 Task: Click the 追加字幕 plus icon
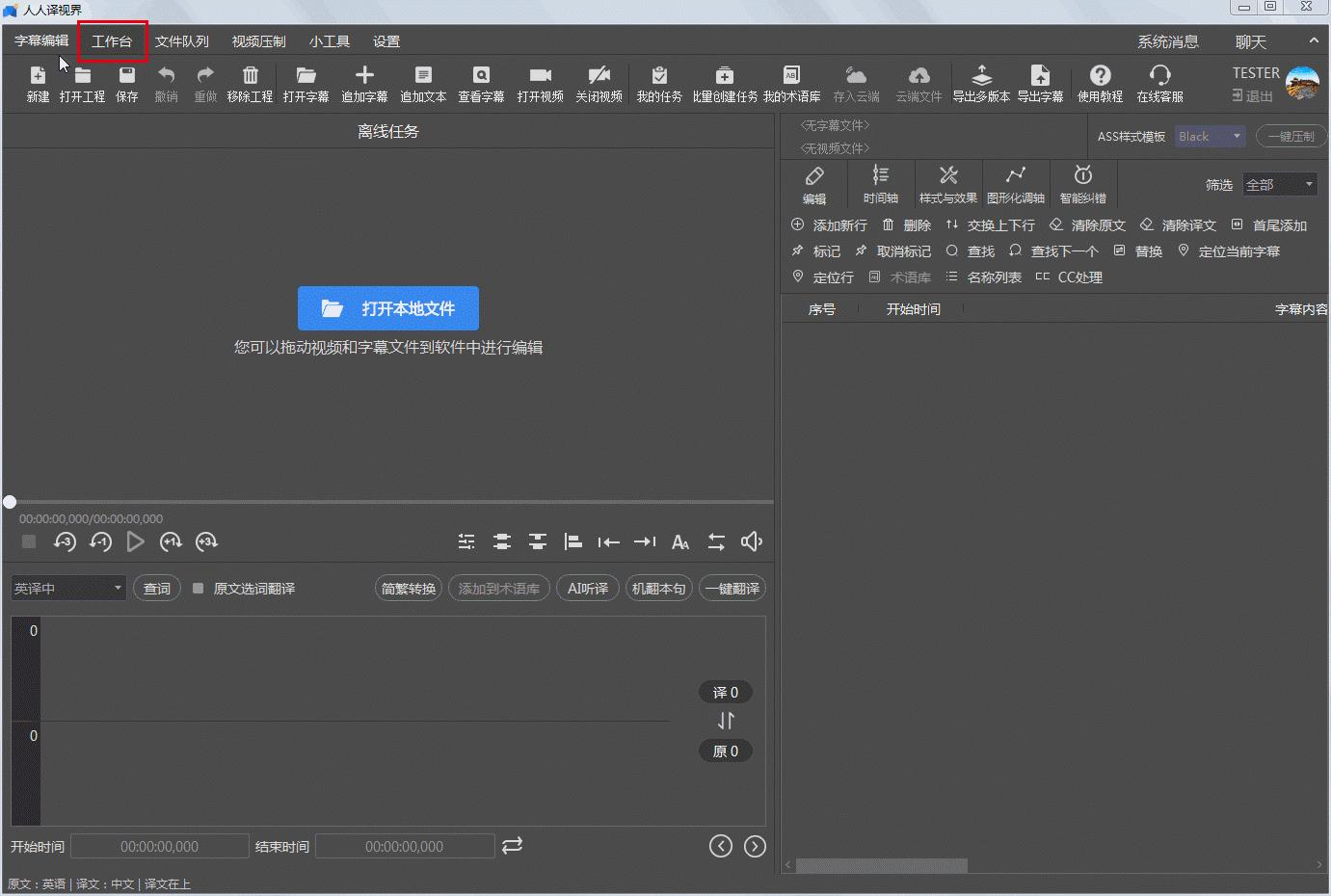coord(364,76)
